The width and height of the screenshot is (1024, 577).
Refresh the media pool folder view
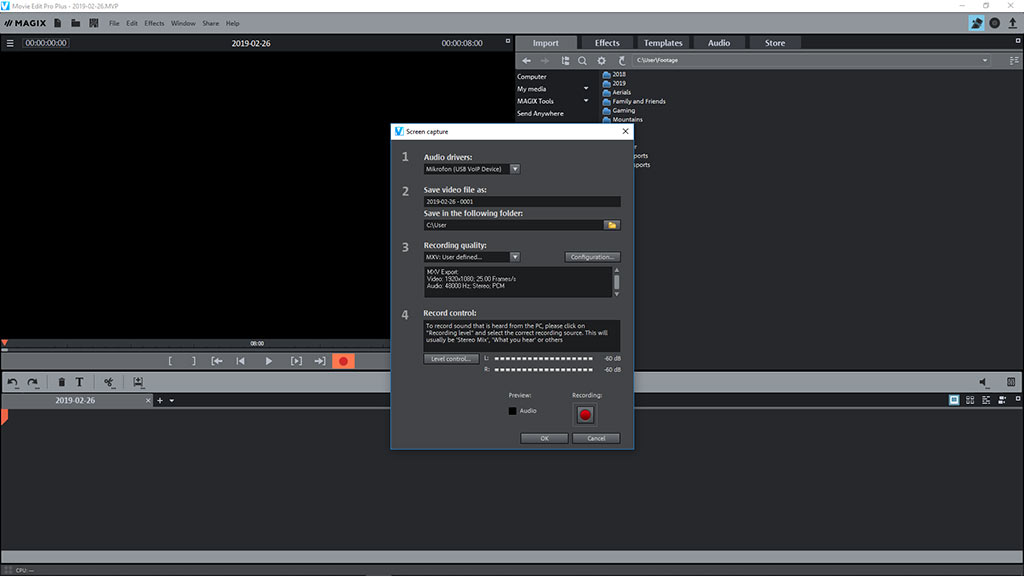click(x=622, y=61)
